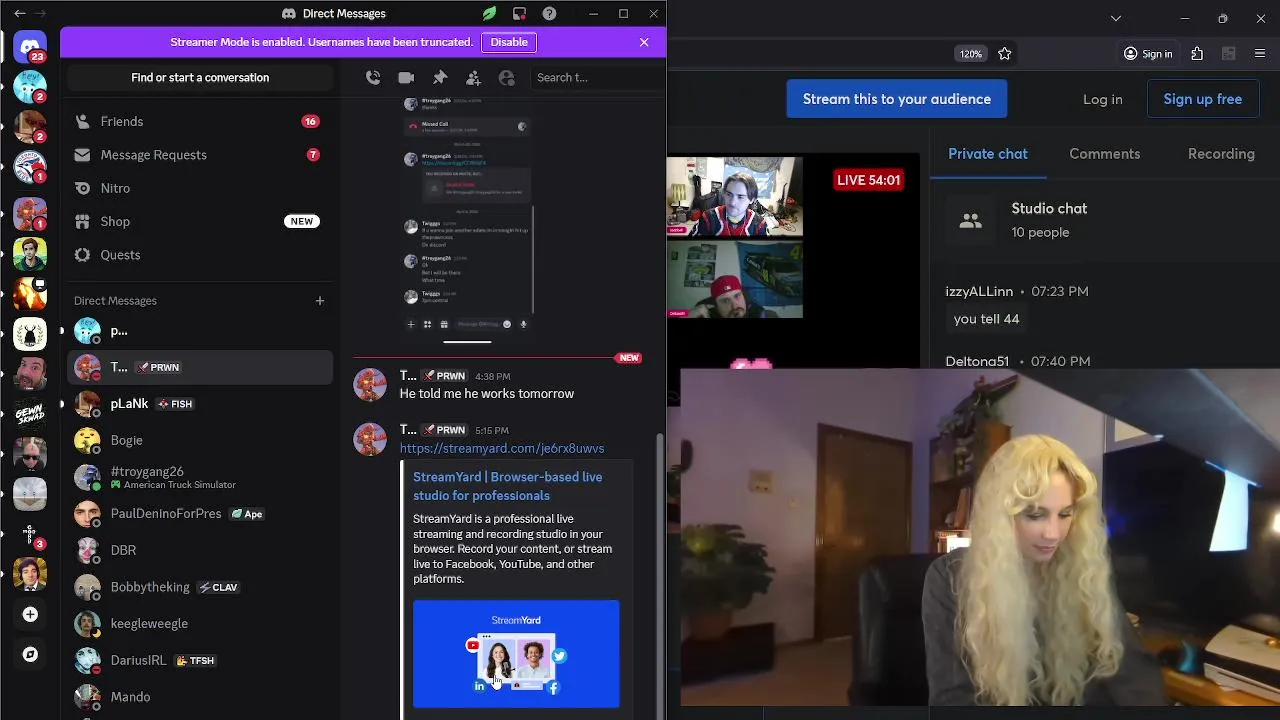Open DM with Bogie
This screenshot has height=720, width=1280.
click(x=200, y=440)
